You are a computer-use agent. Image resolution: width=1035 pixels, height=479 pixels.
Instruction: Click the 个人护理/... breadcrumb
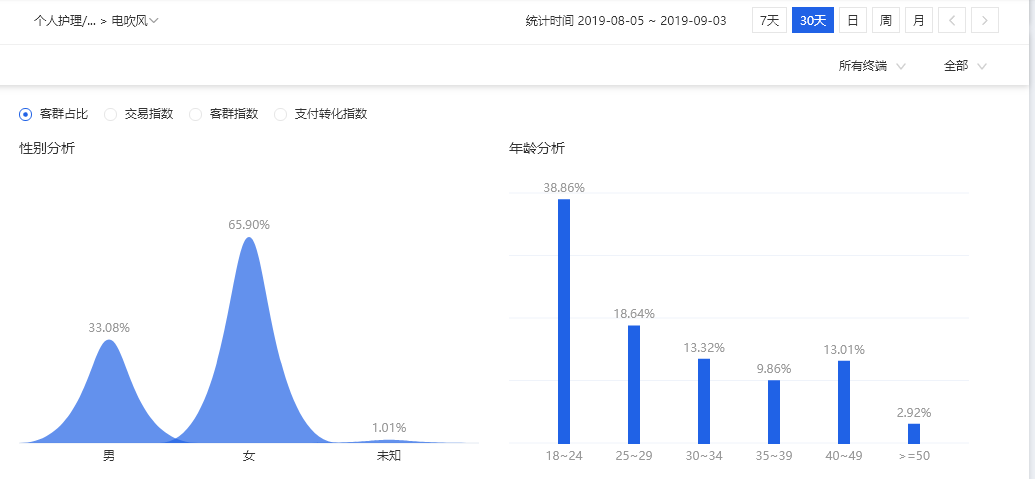65,20
